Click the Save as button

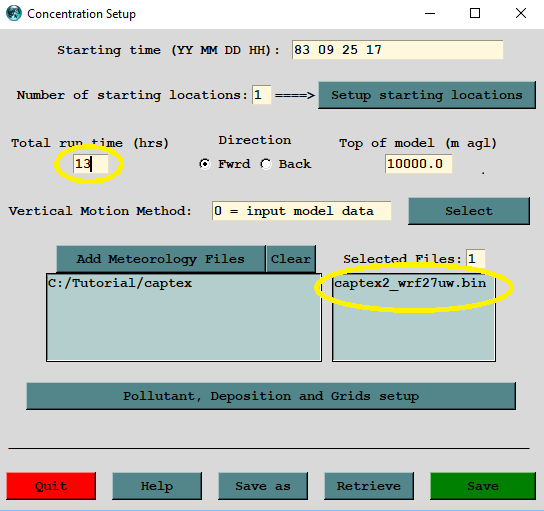tap(263, 486)
